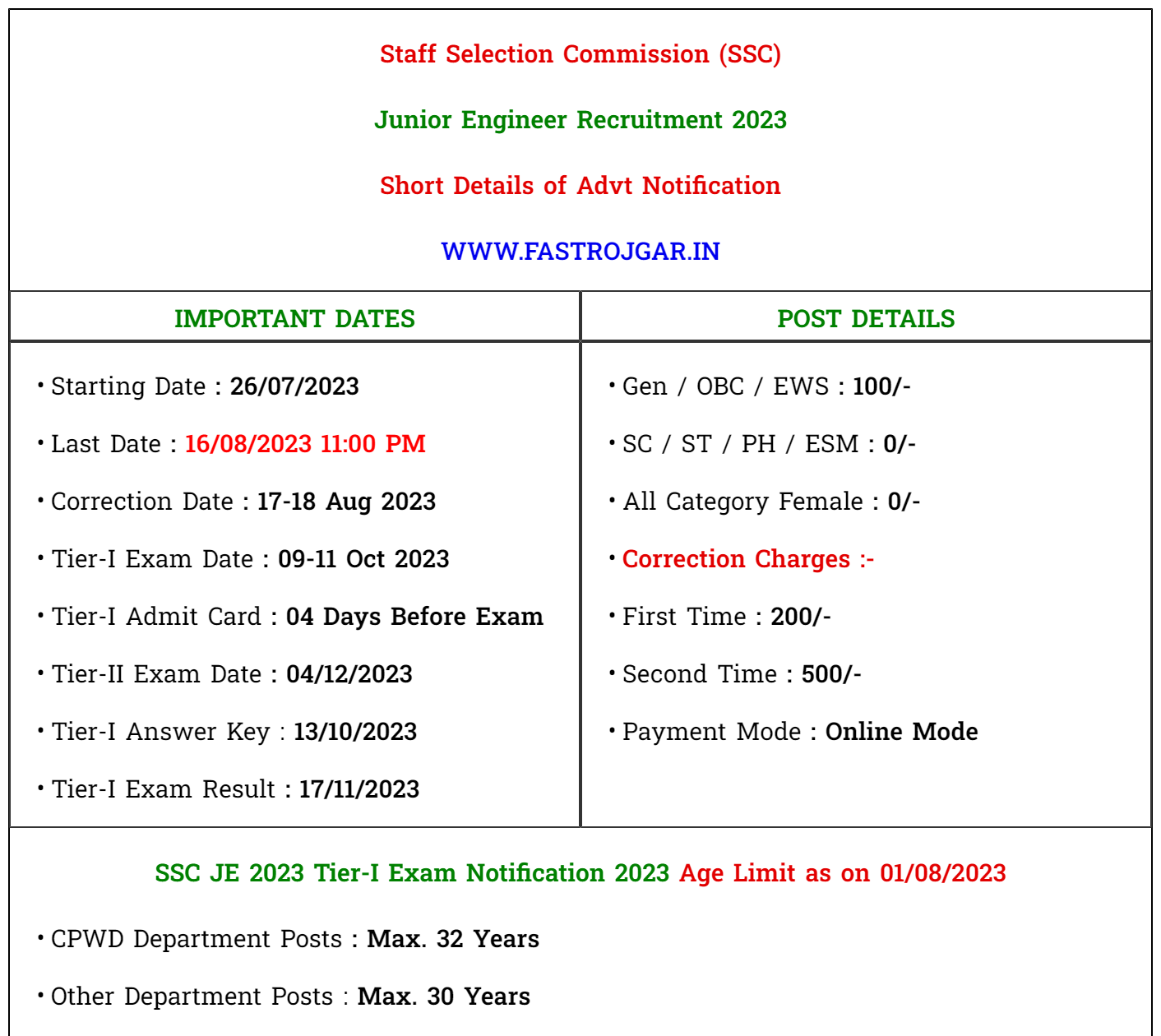Click Tier-I Exam Result 17/11/2023 row
The image size is (1161, 1036).
point(235,789)
